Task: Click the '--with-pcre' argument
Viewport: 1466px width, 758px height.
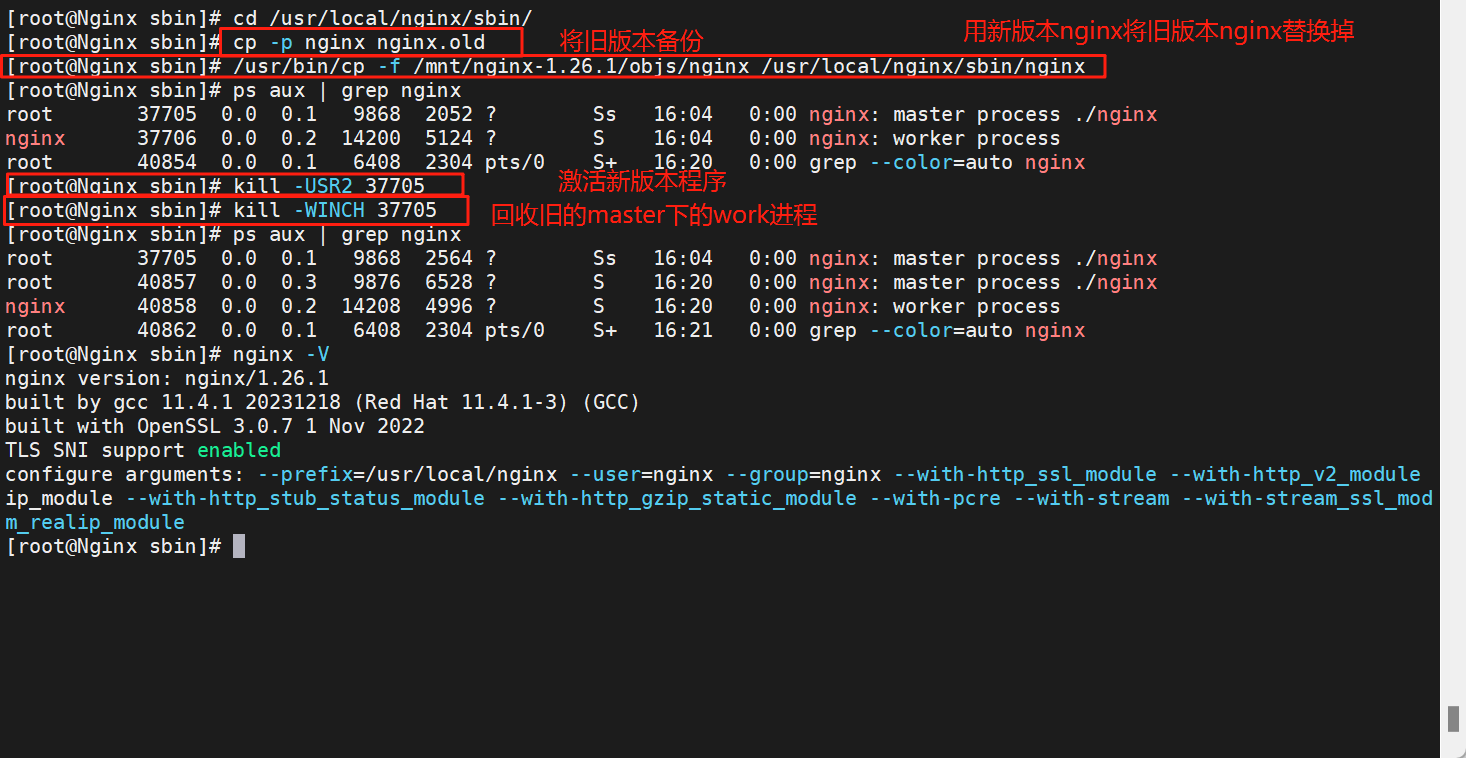Action: 935,498
